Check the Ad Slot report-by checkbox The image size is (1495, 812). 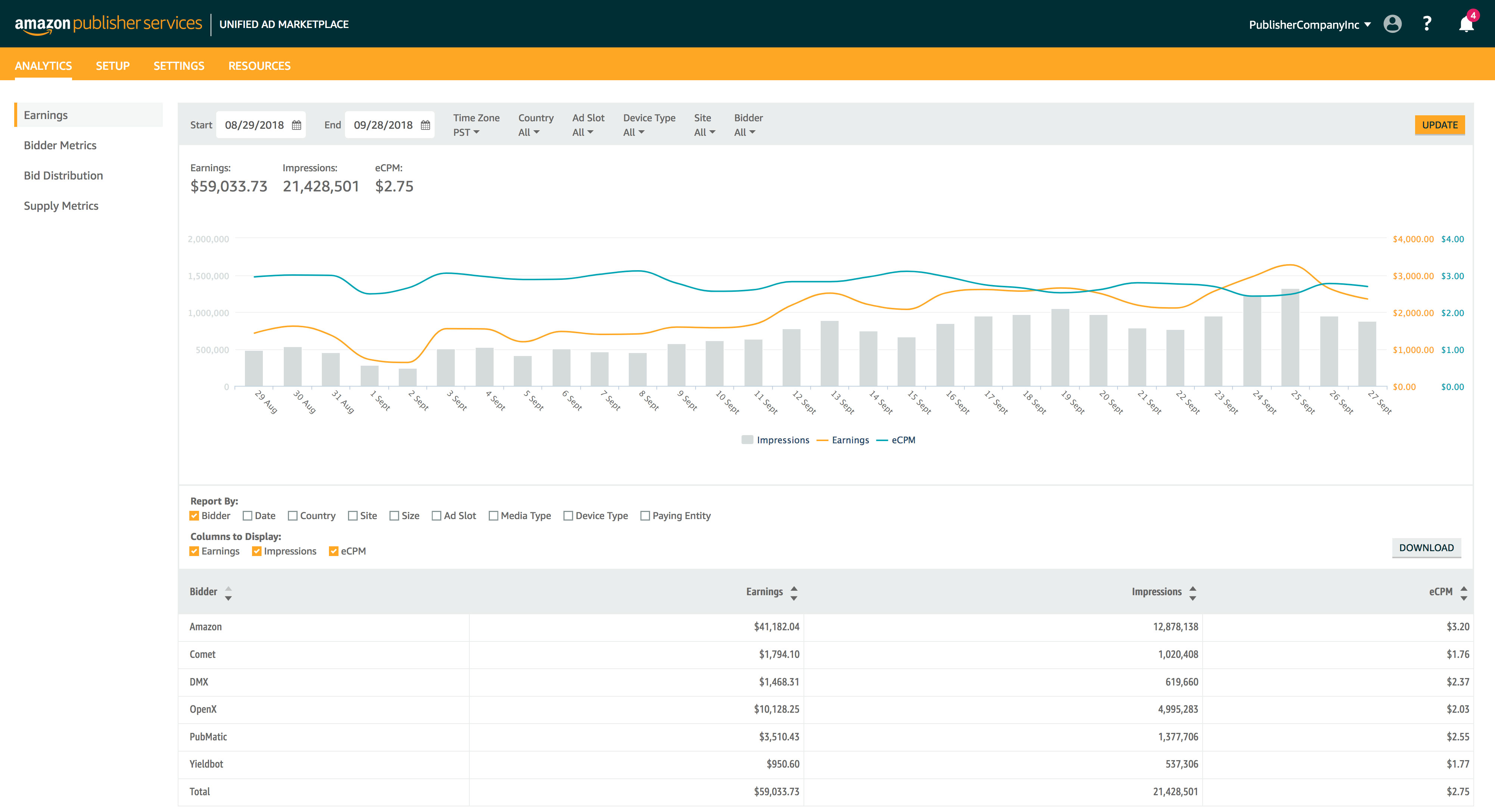[437, 516]
